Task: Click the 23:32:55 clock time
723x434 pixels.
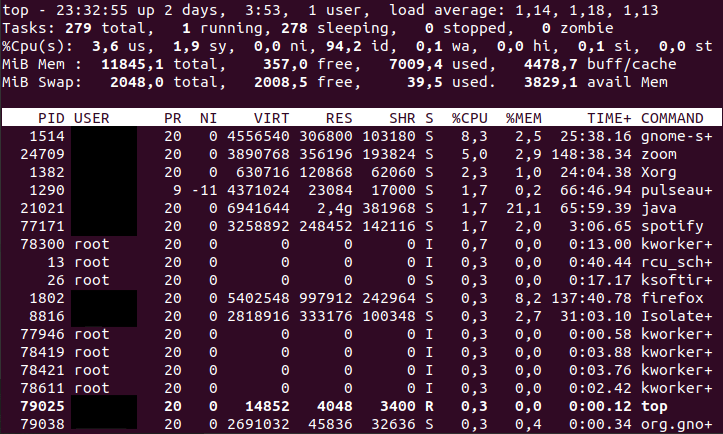Action: click(92, 11)
